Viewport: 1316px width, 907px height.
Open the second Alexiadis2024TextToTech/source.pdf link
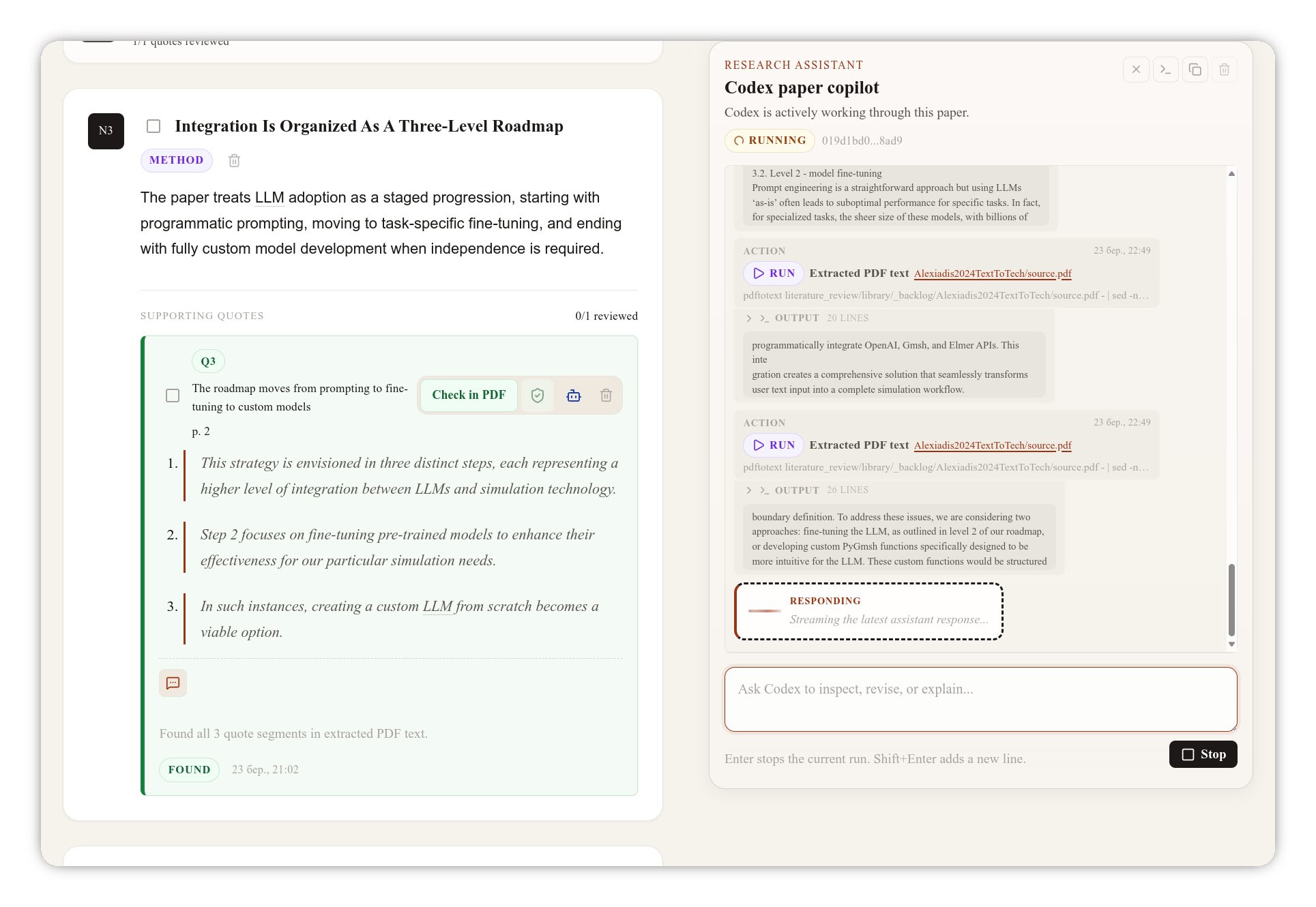click(x=992, y=445)
